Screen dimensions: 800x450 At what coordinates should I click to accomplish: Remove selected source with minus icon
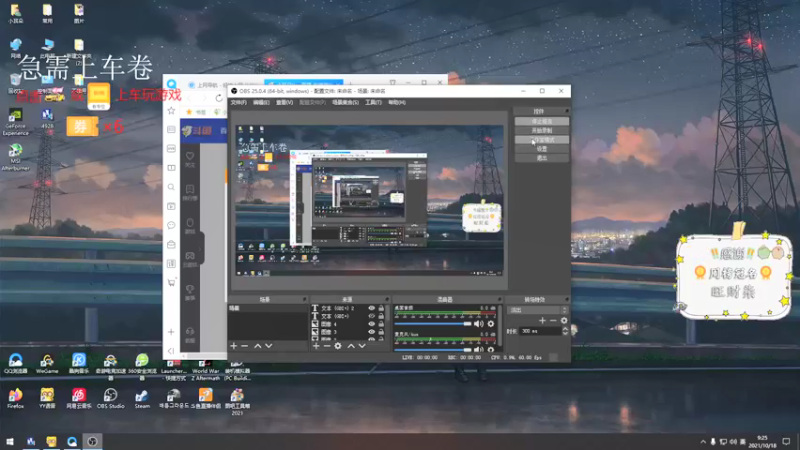327,346
